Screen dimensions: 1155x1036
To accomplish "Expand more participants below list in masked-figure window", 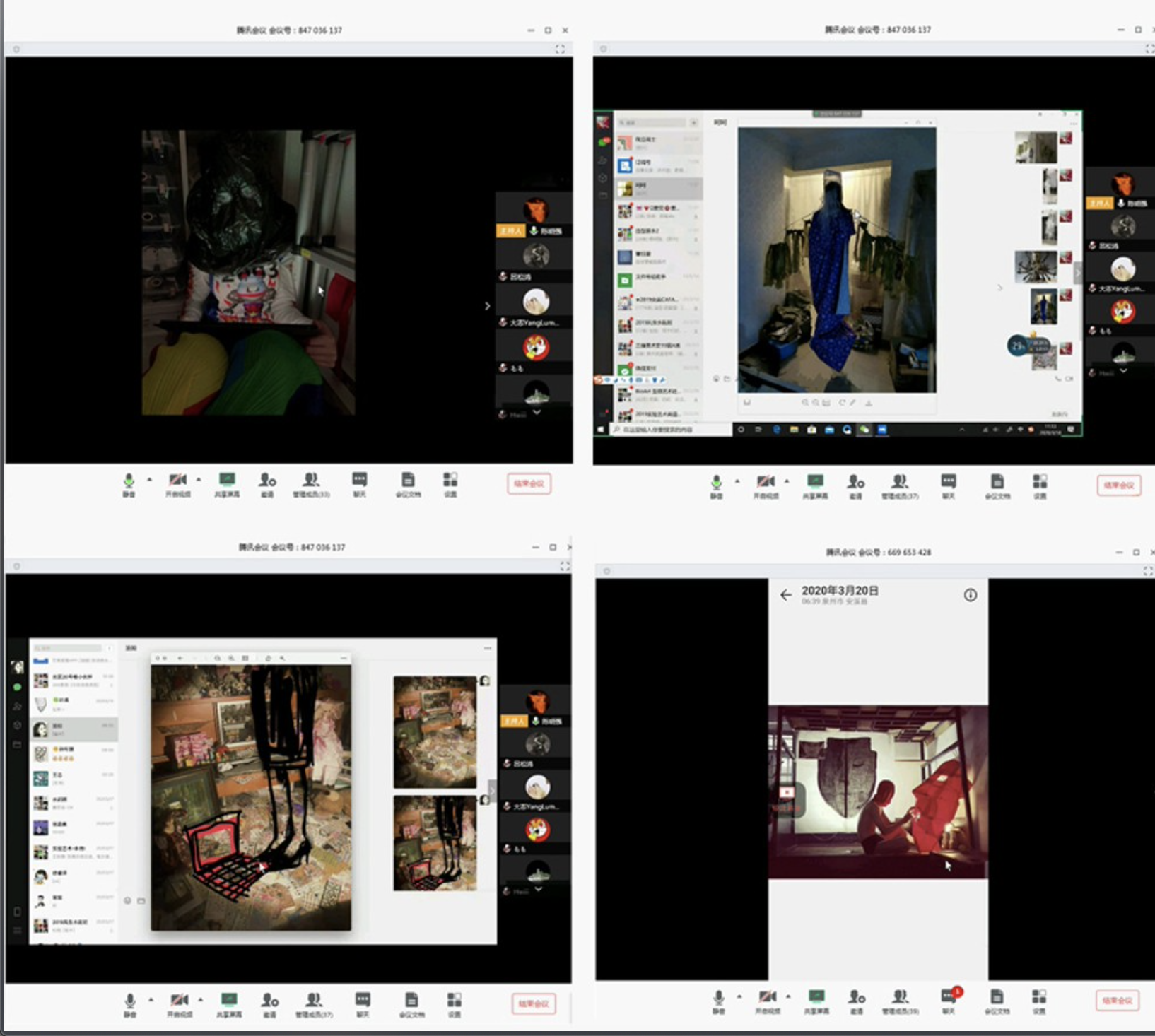I will pos(537,412).
